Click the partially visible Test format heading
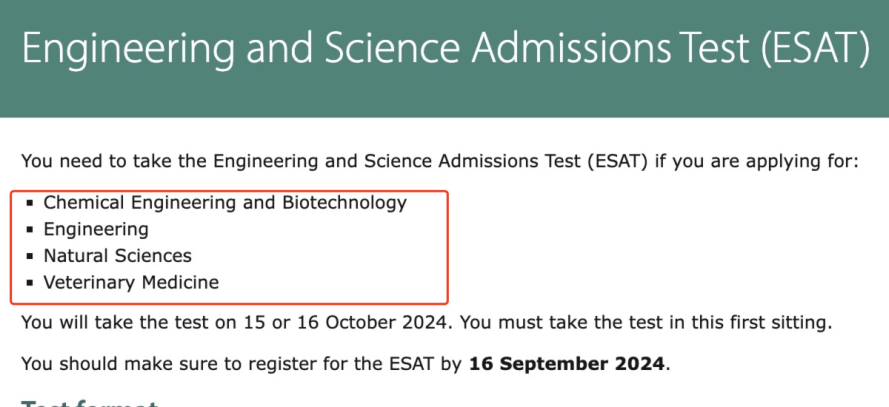Image resolution: width=889 pixels, height=407 pixels. tap(89, 402)
